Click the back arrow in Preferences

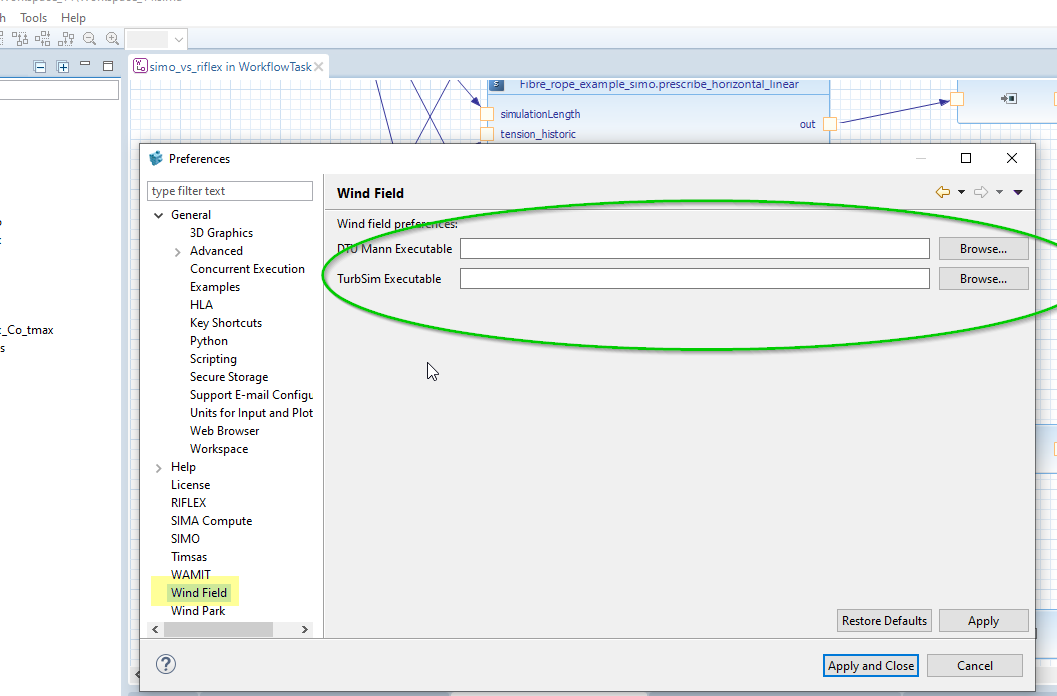942,192
